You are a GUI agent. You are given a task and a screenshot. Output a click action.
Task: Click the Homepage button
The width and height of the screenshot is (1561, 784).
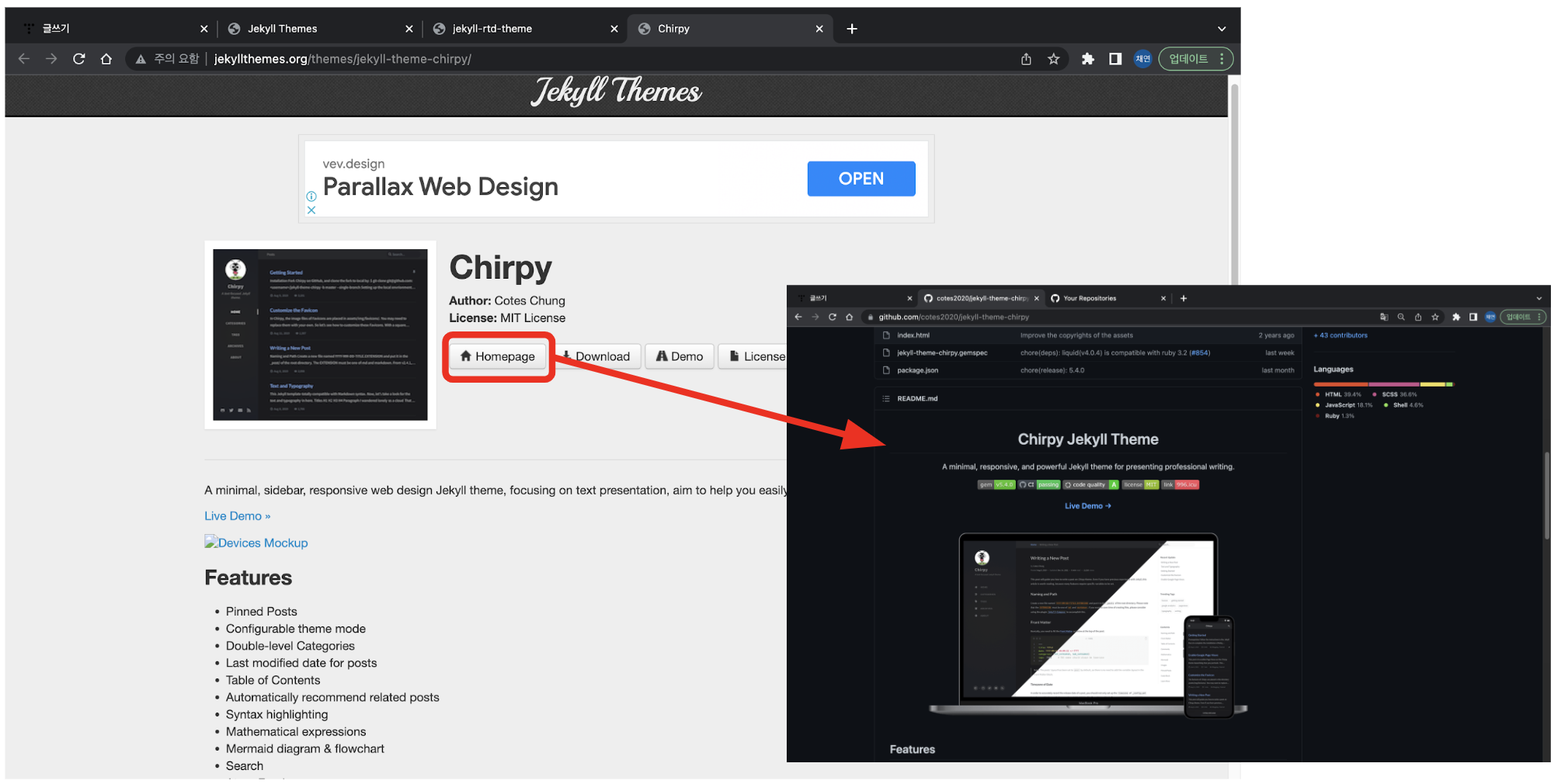(x=498, y=356)
